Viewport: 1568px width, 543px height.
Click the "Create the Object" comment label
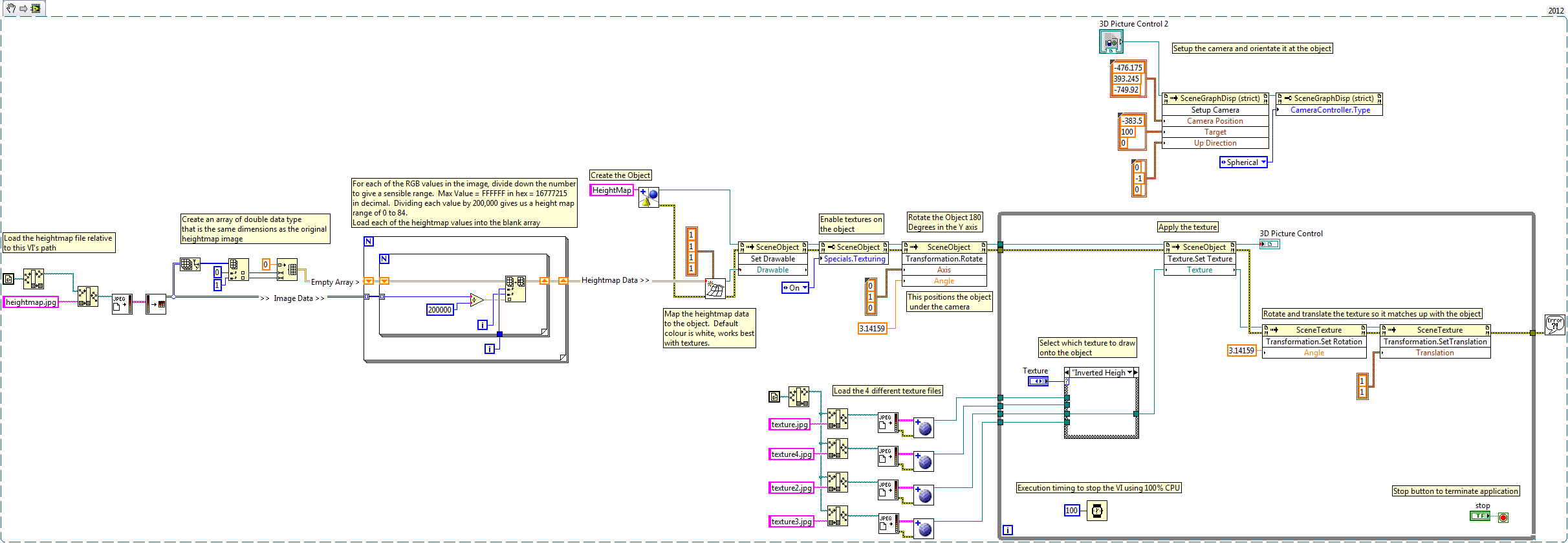621,175
